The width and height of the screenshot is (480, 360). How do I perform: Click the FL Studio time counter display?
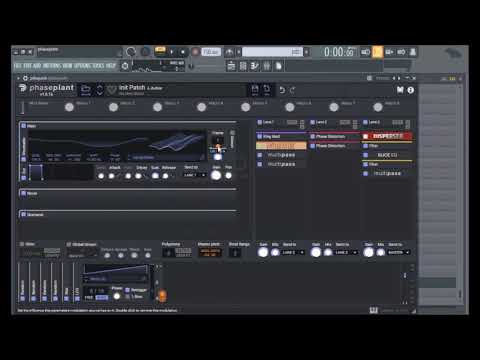click(x=339, y=52)
